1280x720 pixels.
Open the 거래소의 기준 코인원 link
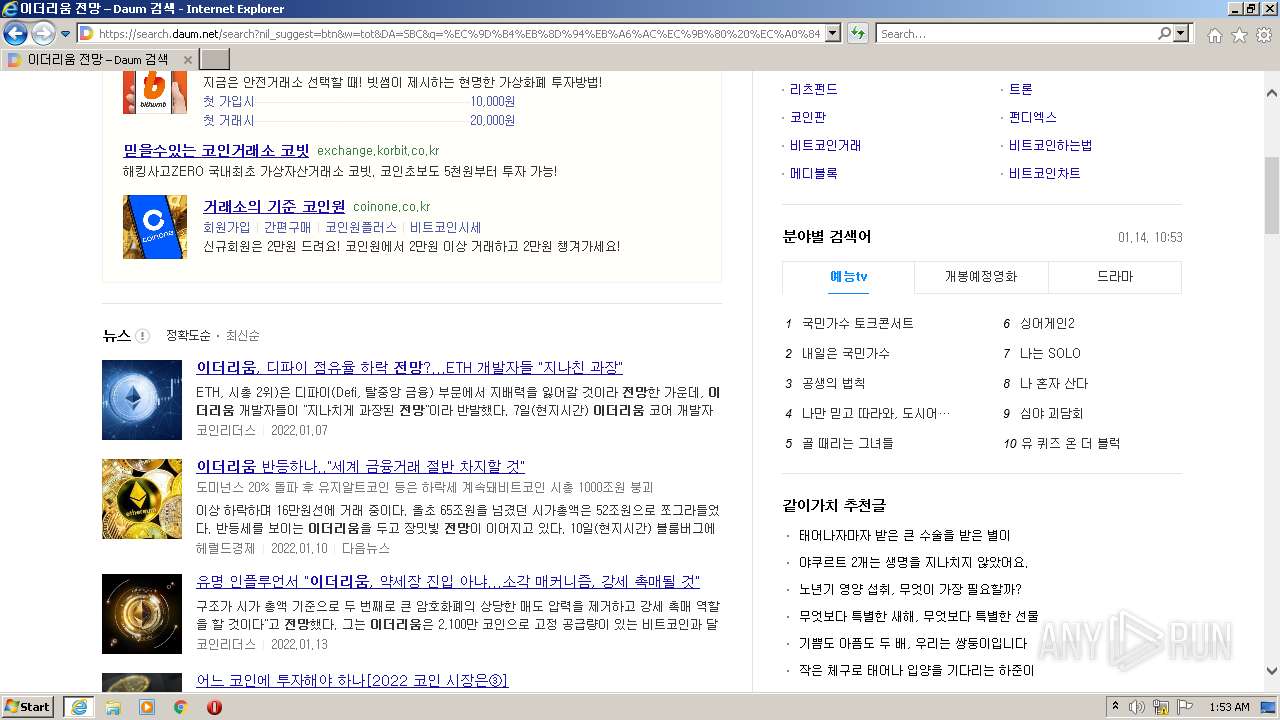[x=274, y=207]
